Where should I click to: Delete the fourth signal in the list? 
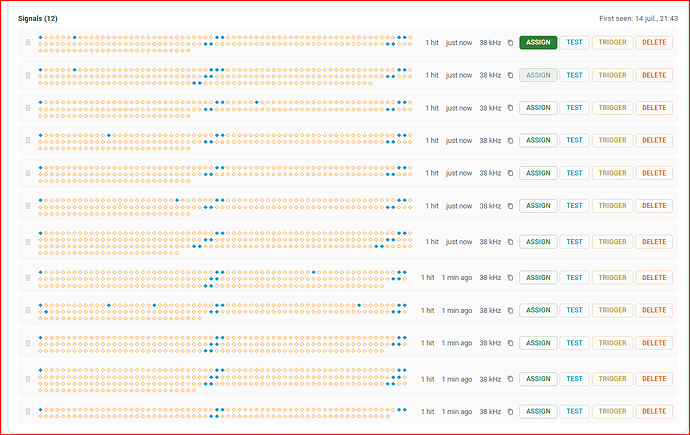pos(654,140)
